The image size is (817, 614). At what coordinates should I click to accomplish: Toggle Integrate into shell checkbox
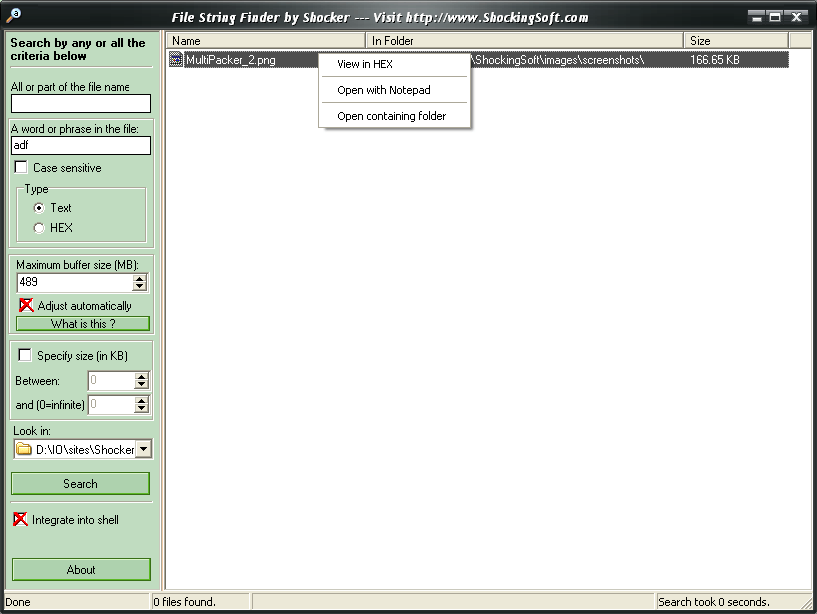[x=20, y=519]
